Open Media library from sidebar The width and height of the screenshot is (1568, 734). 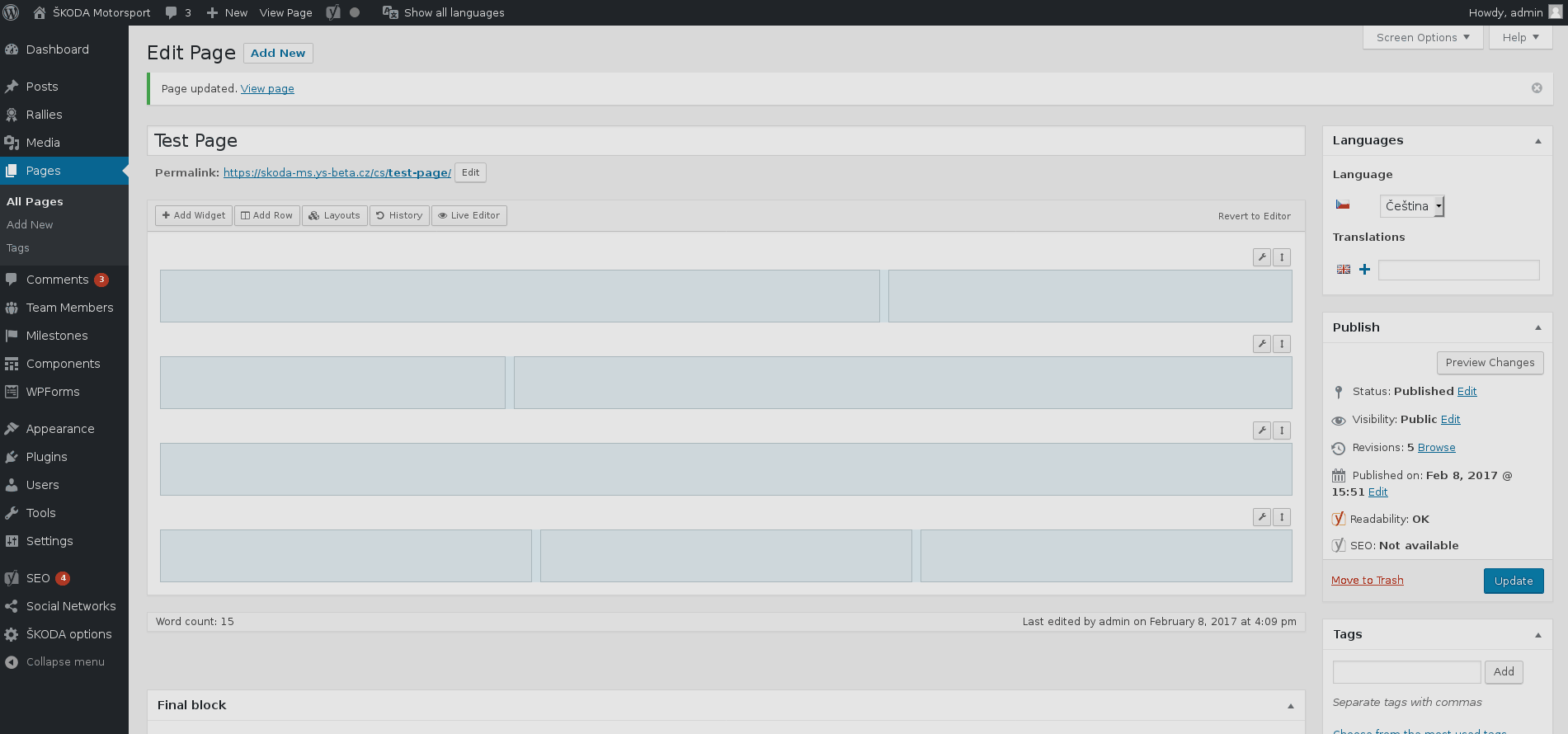pyautogui.click(x=64, y=143)
